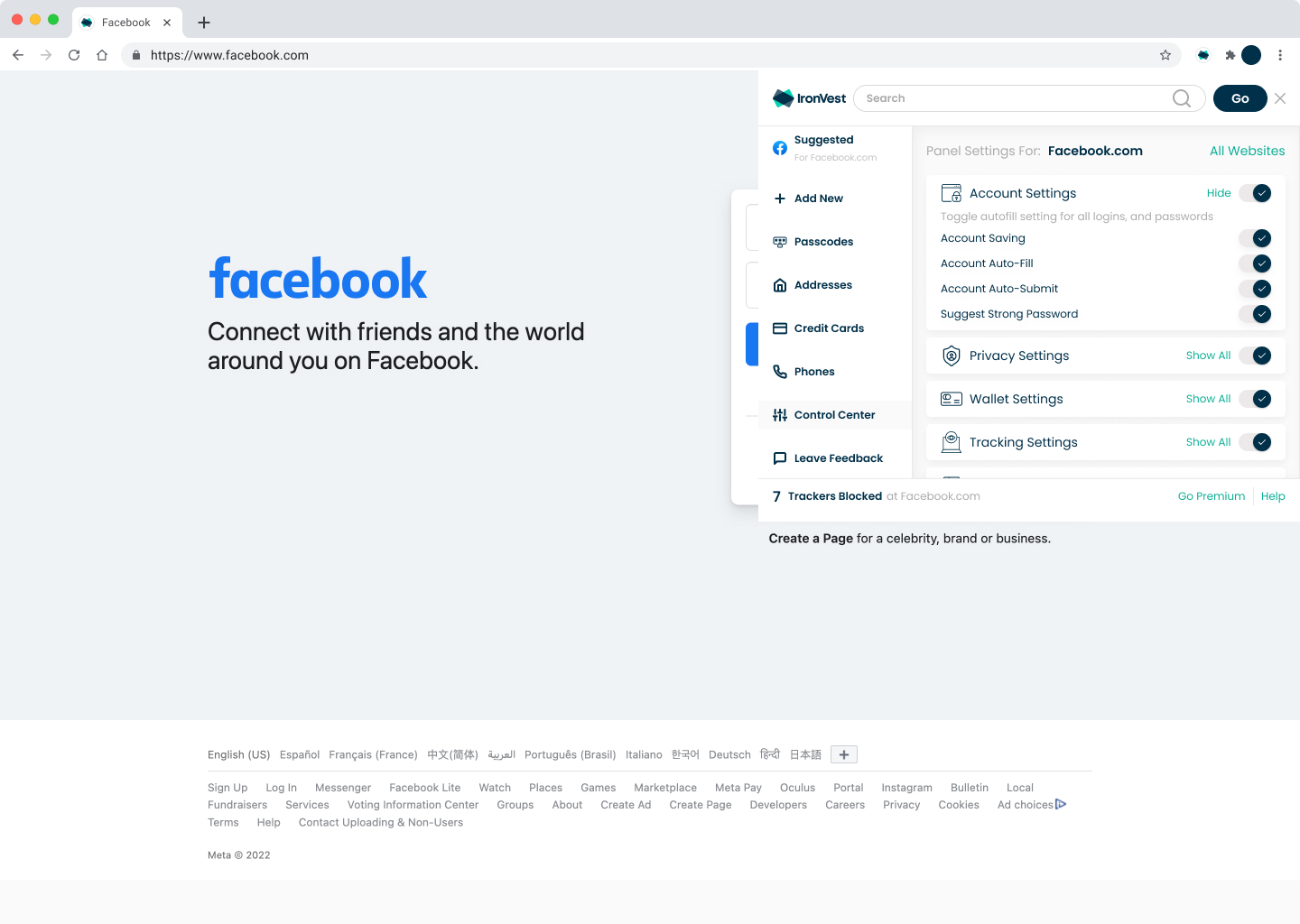Select the Facebook browser tab
This screenshot has height=924, width=1300.
click(x=126, y=23)
